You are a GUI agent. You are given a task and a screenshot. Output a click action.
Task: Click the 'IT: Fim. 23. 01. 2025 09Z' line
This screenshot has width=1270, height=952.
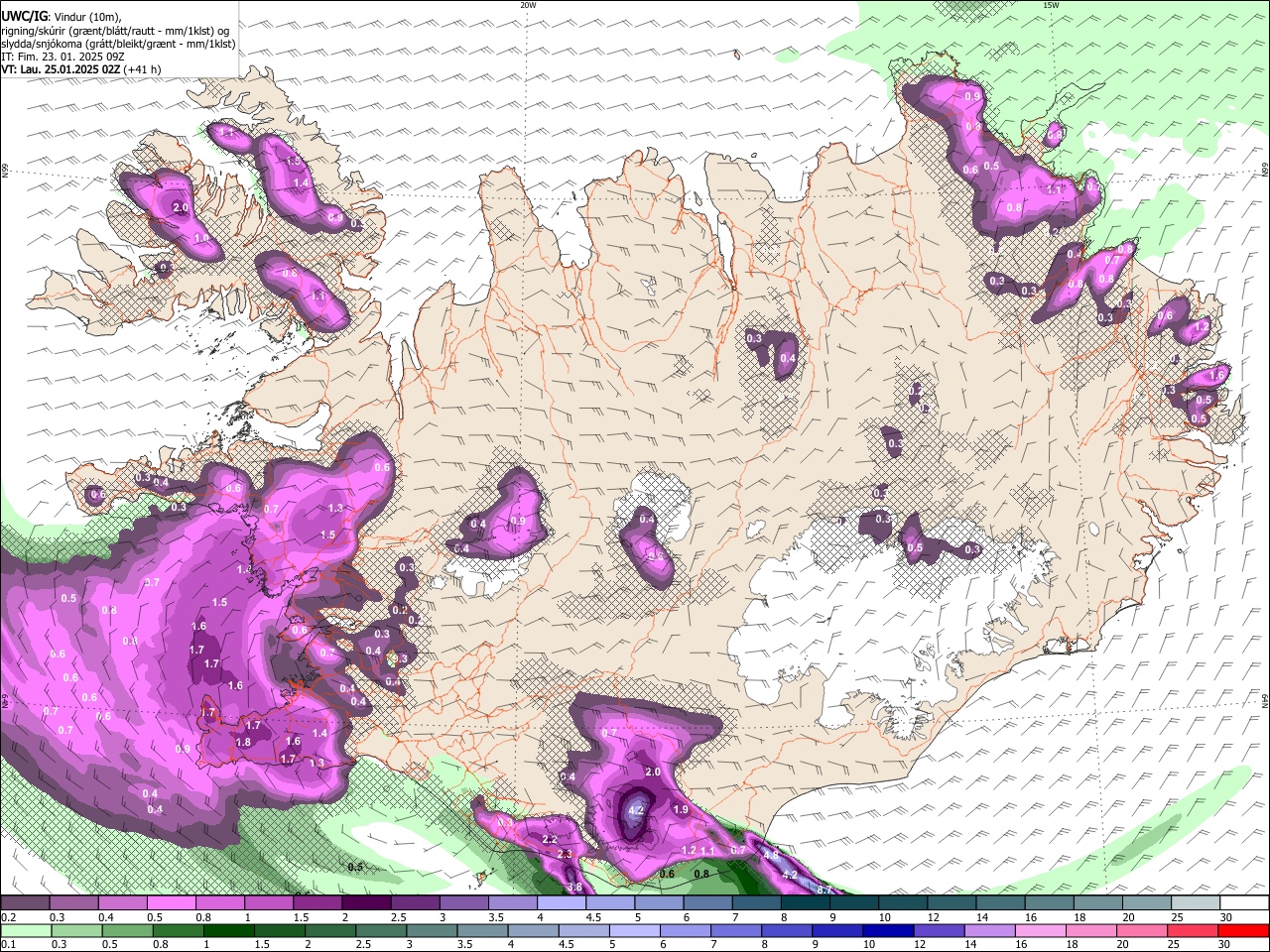click(x=63, y=57)
